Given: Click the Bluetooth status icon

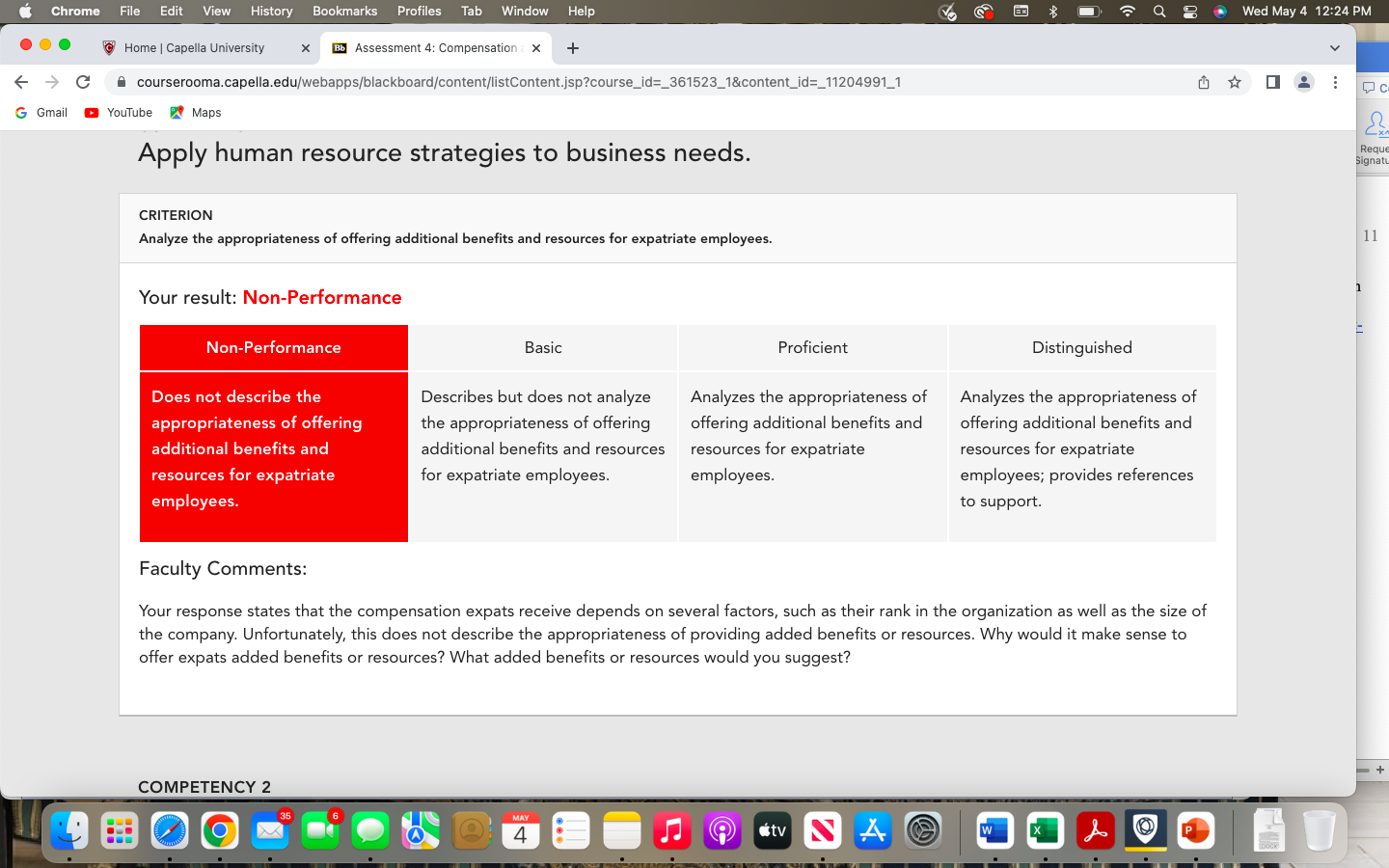Looking at the screenshot, I should point(1053,11).
